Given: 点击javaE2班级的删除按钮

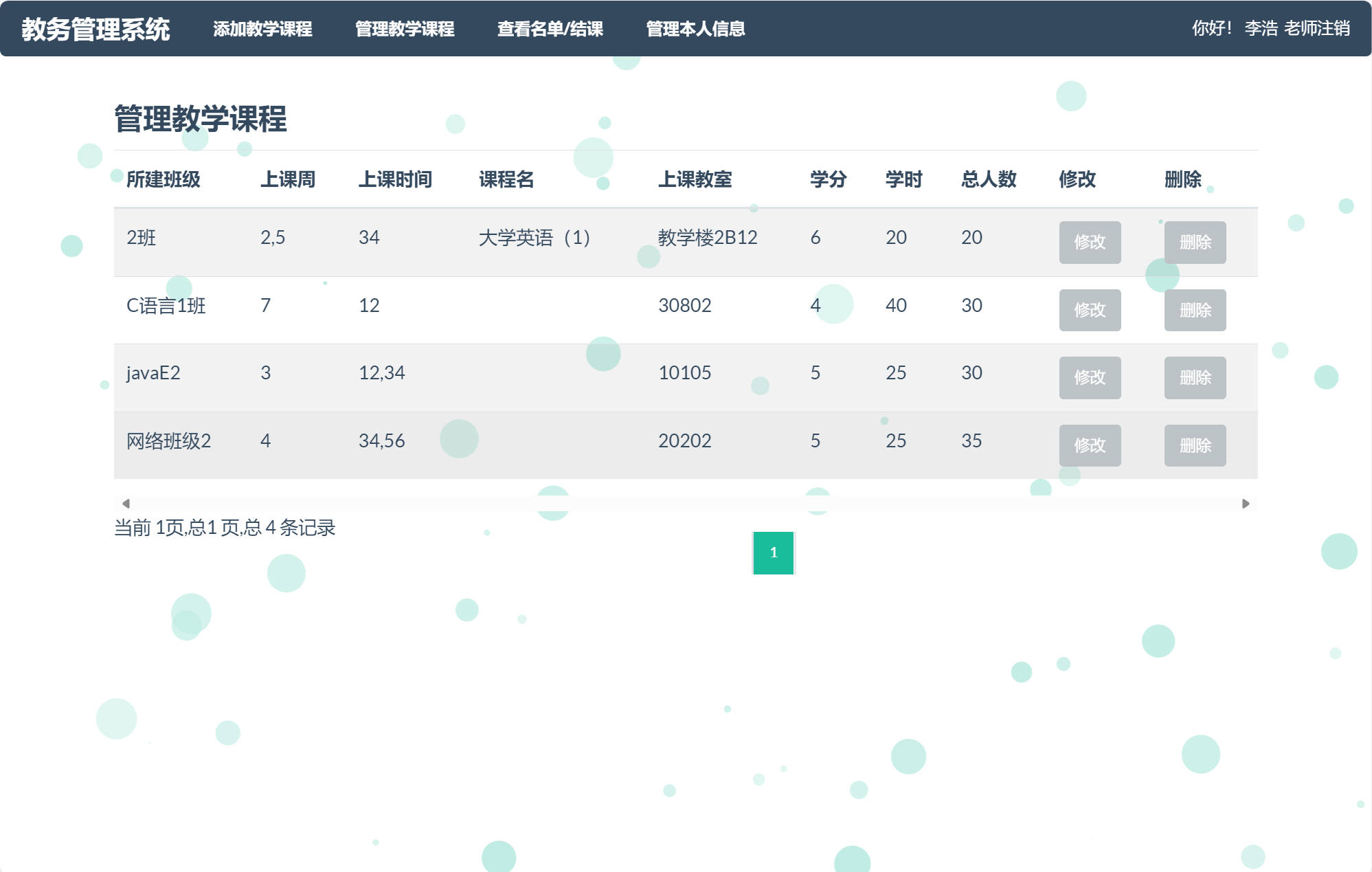Looking at the screenshot, I should (x=1195, y=378).
